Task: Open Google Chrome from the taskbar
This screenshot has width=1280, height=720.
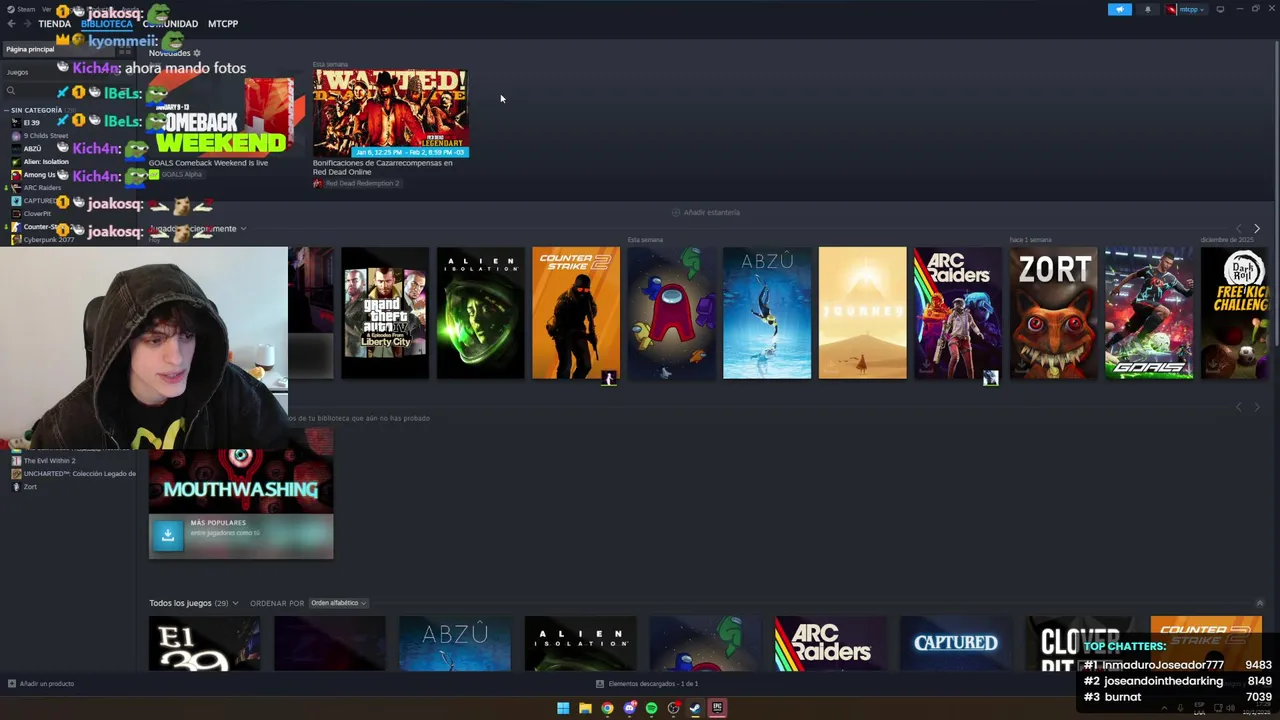Action: coord(607,708)
